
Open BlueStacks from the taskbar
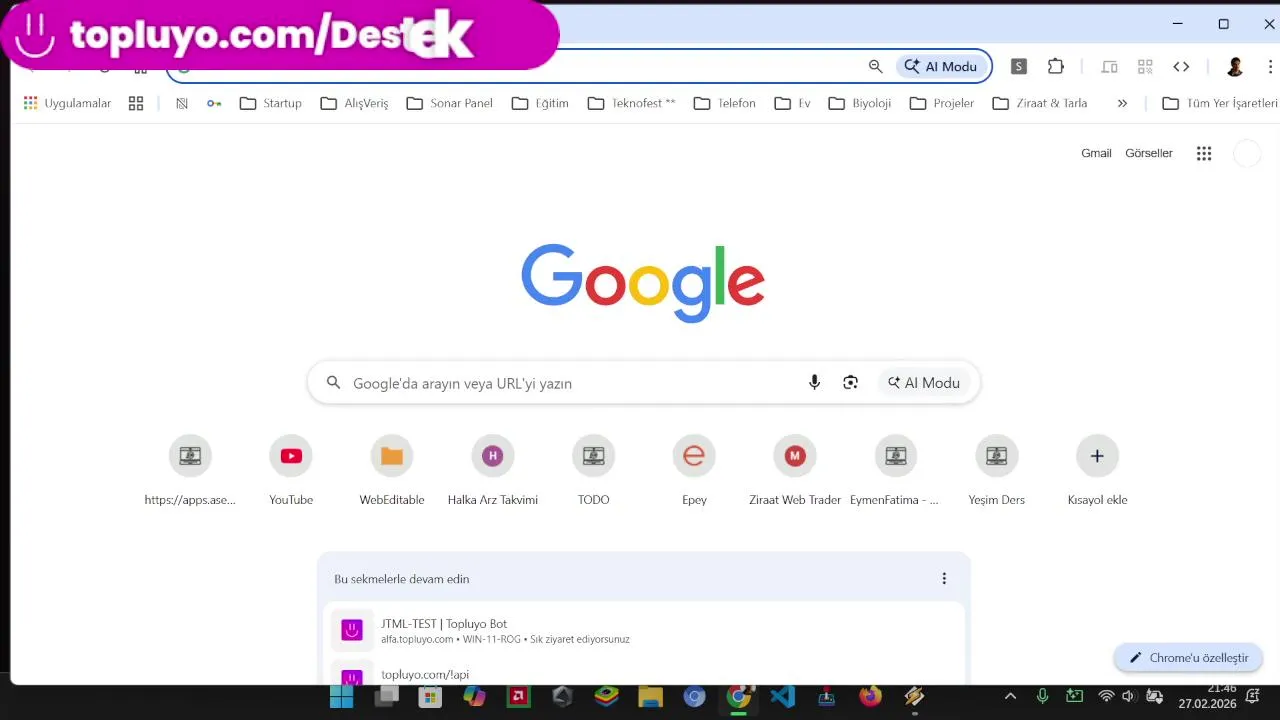[x=606, y=697]
